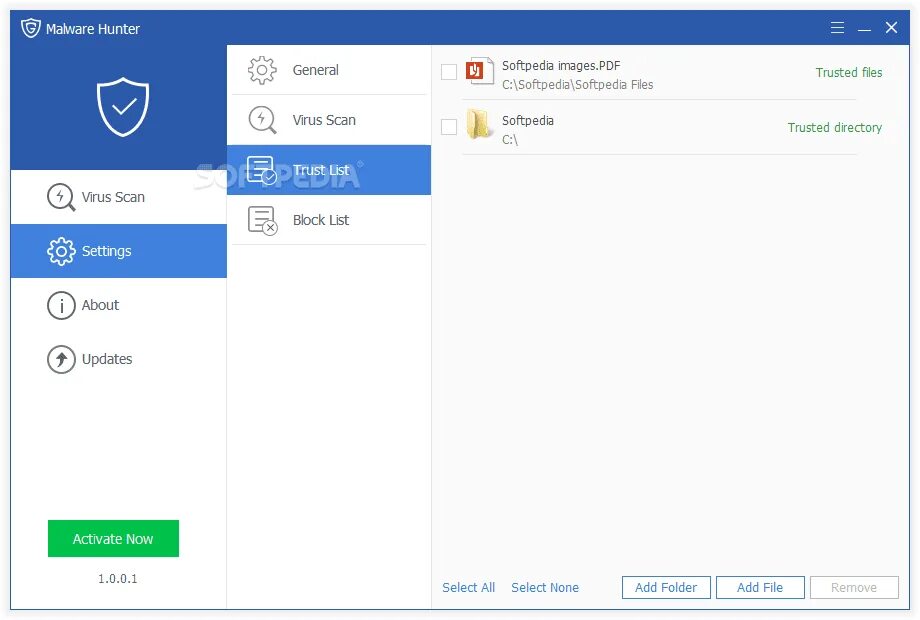
Task: Click the Trust List shield-check icon
Action: click(x=261, y=170)
